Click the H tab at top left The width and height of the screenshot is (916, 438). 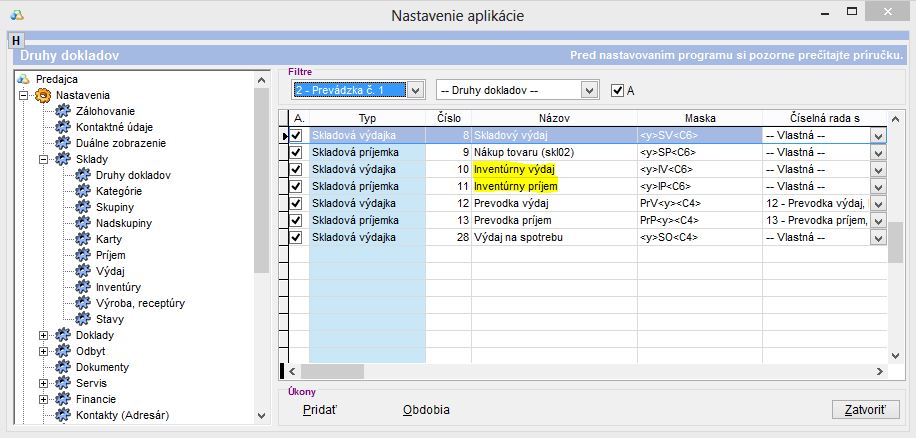click(15, 40)
